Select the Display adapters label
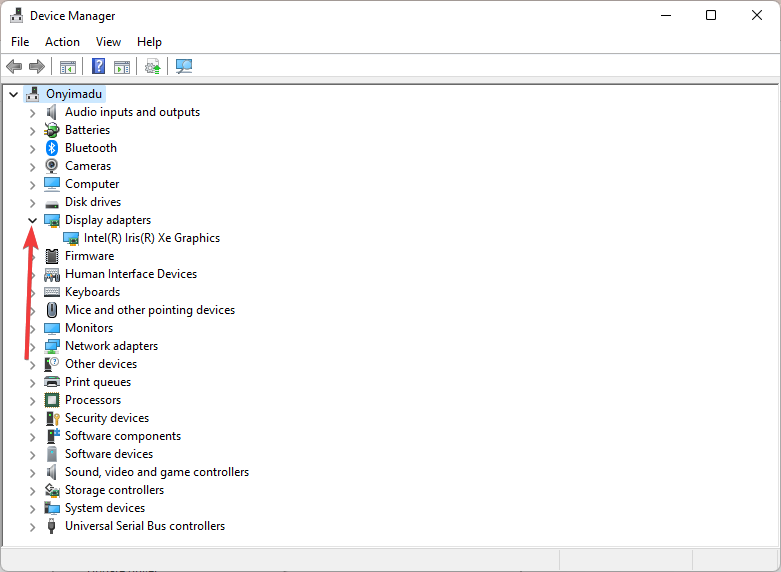Image resolution: width=781 pixels, height=572 pixels. pos(108,220)
